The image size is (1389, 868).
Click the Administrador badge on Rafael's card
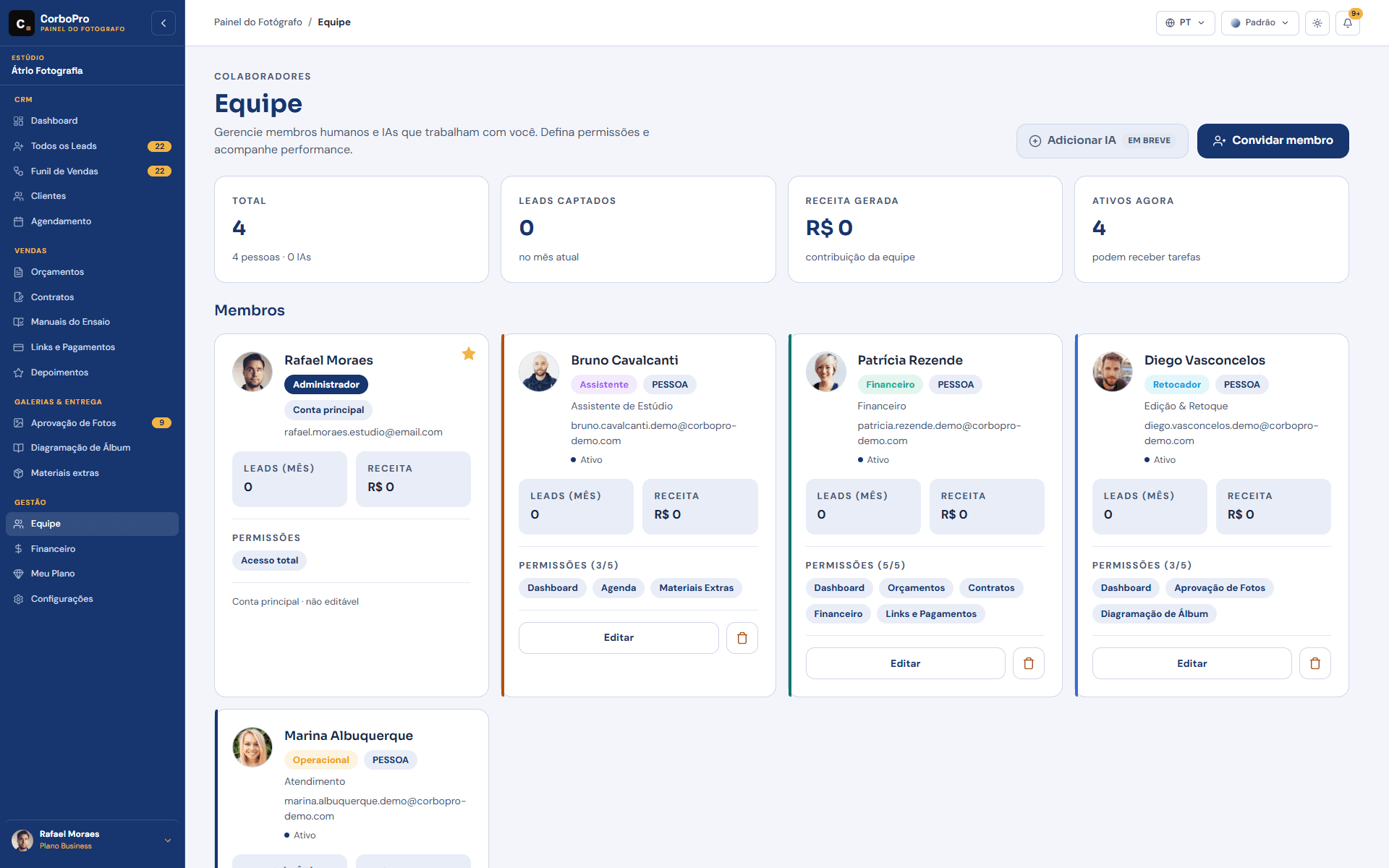[x=326, y=385]
